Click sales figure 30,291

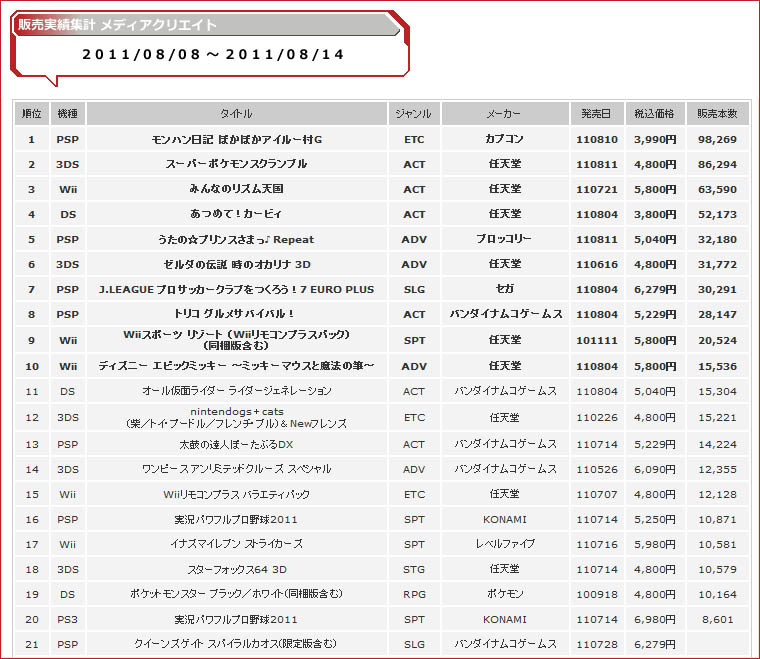(717, 290)
